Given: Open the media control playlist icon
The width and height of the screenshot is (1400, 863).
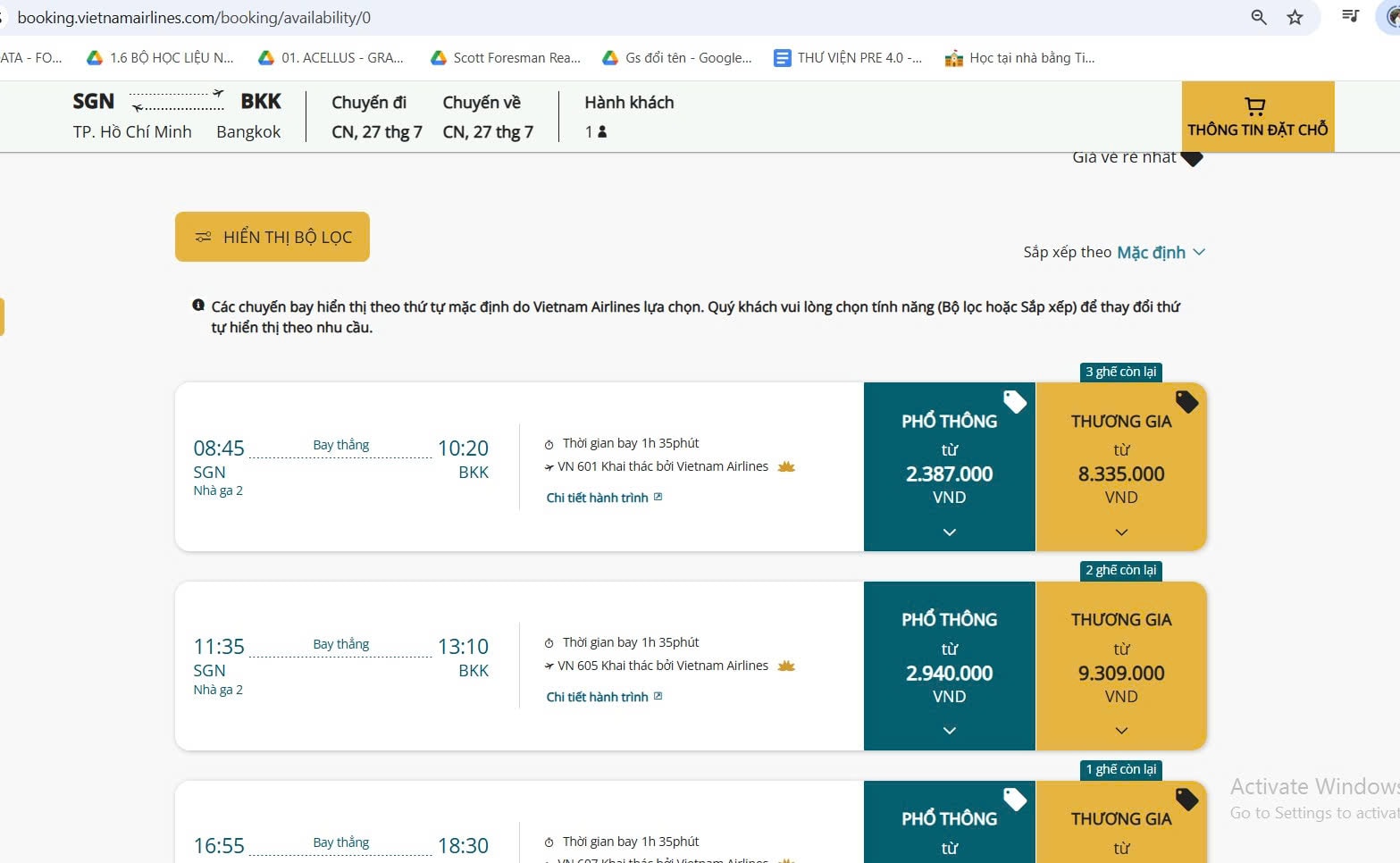Looking at the screenshot, I should (1350, 15).
